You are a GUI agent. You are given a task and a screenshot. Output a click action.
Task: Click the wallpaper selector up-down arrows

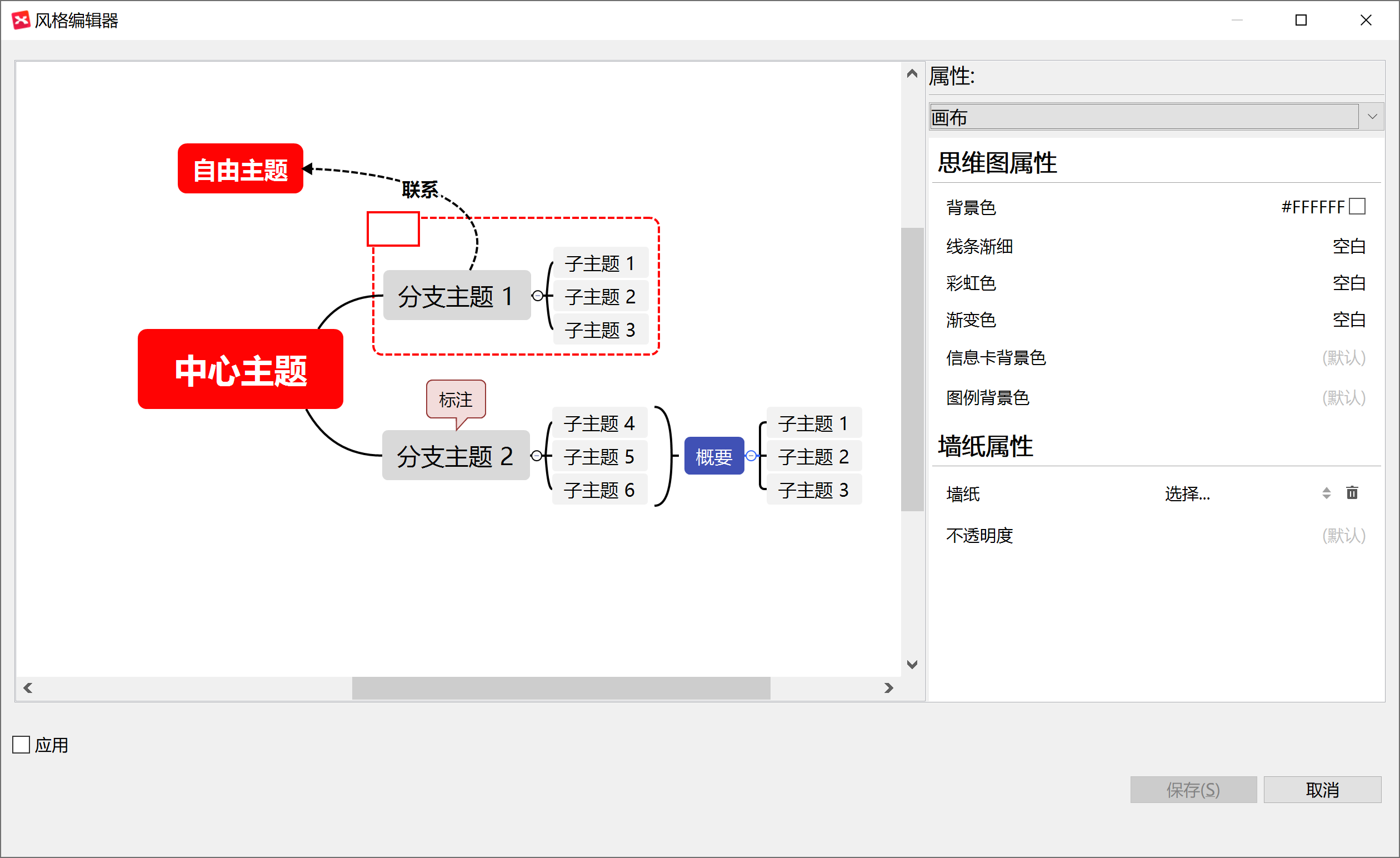pos(1326,493)
